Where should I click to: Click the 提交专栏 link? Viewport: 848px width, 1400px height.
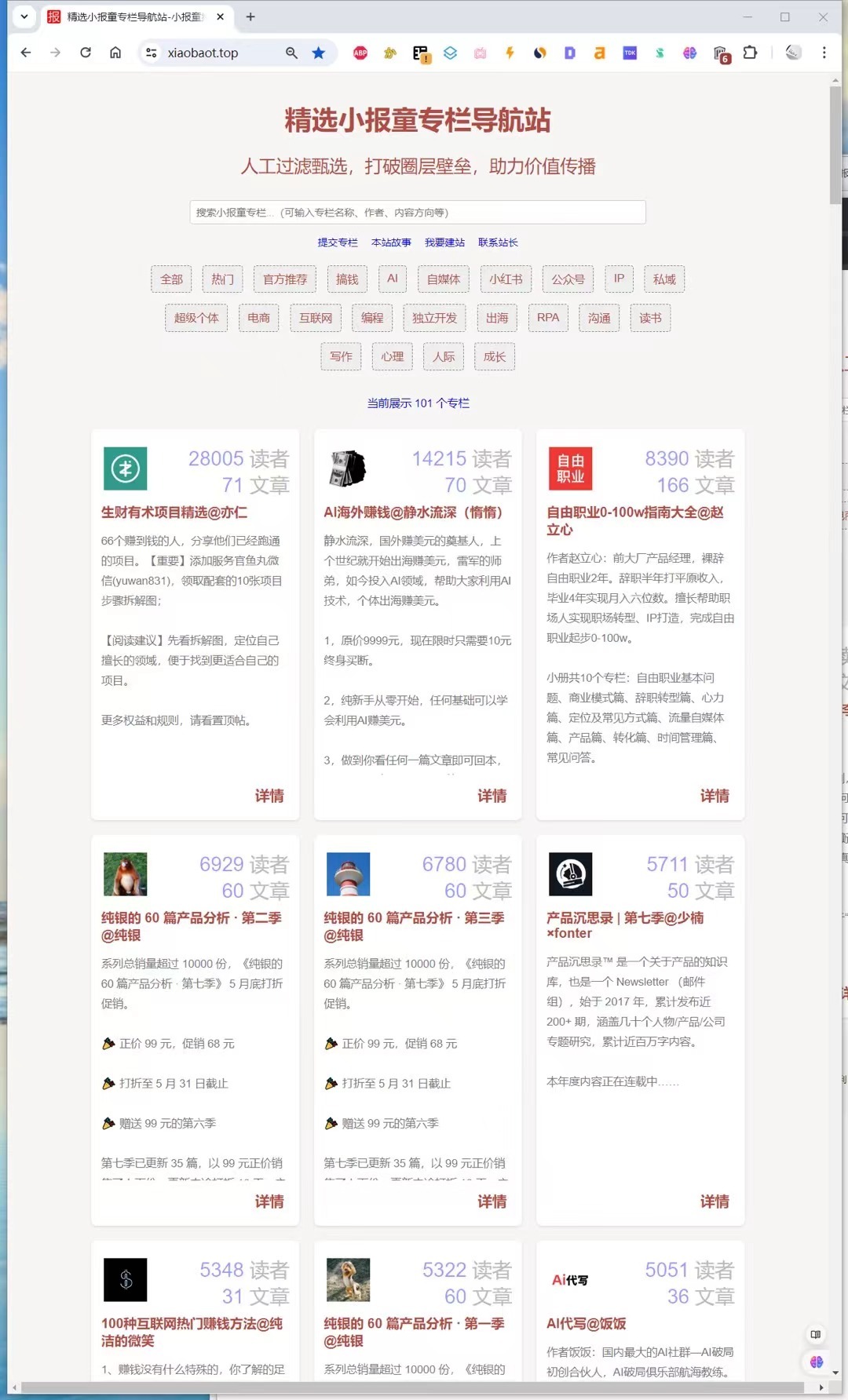click(x=337, y=242)
